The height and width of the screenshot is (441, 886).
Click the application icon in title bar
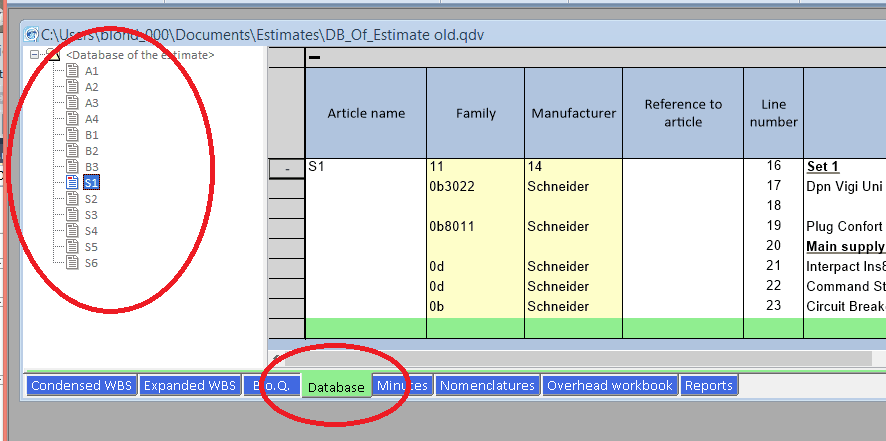click(x=30, y=35)
